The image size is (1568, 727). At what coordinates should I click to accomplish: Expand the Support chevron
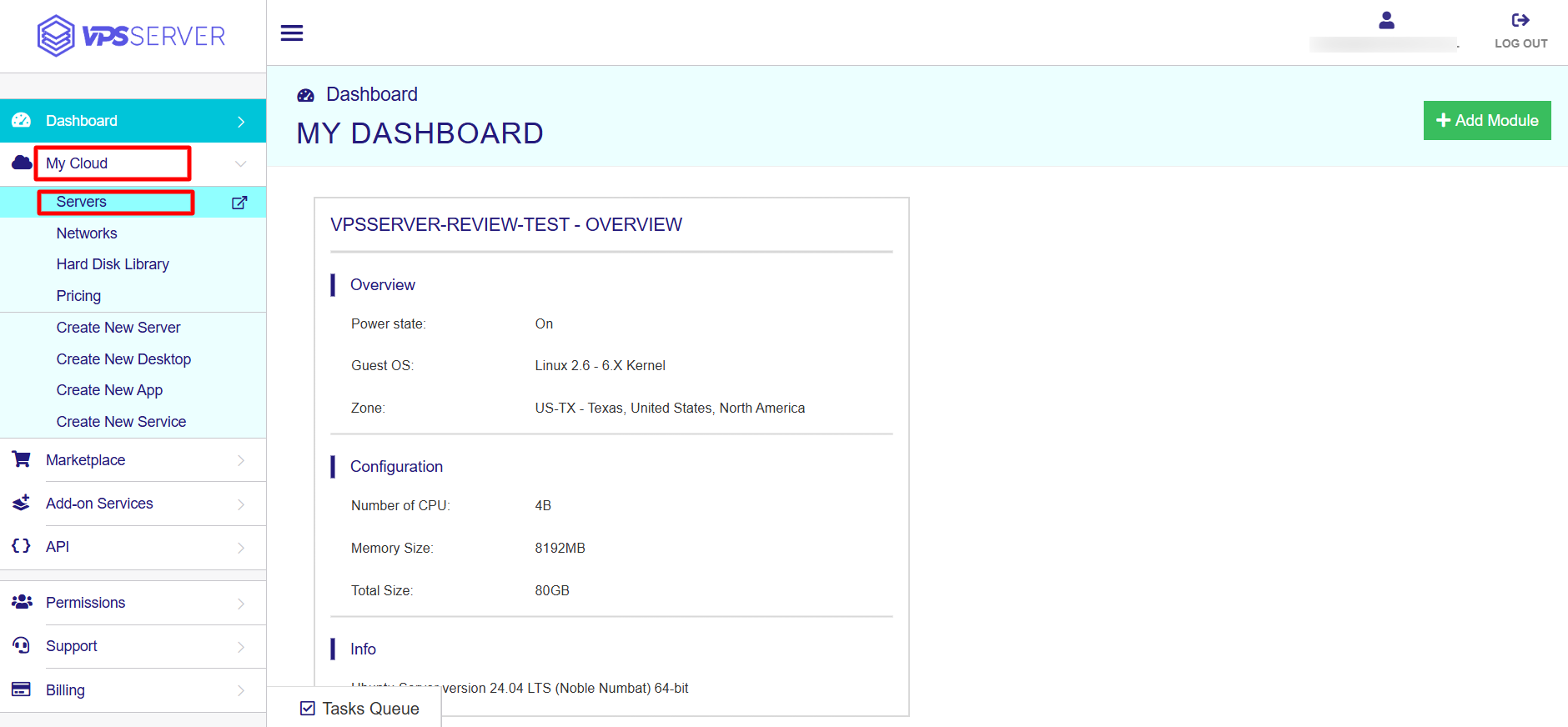(x=241, y=647)
